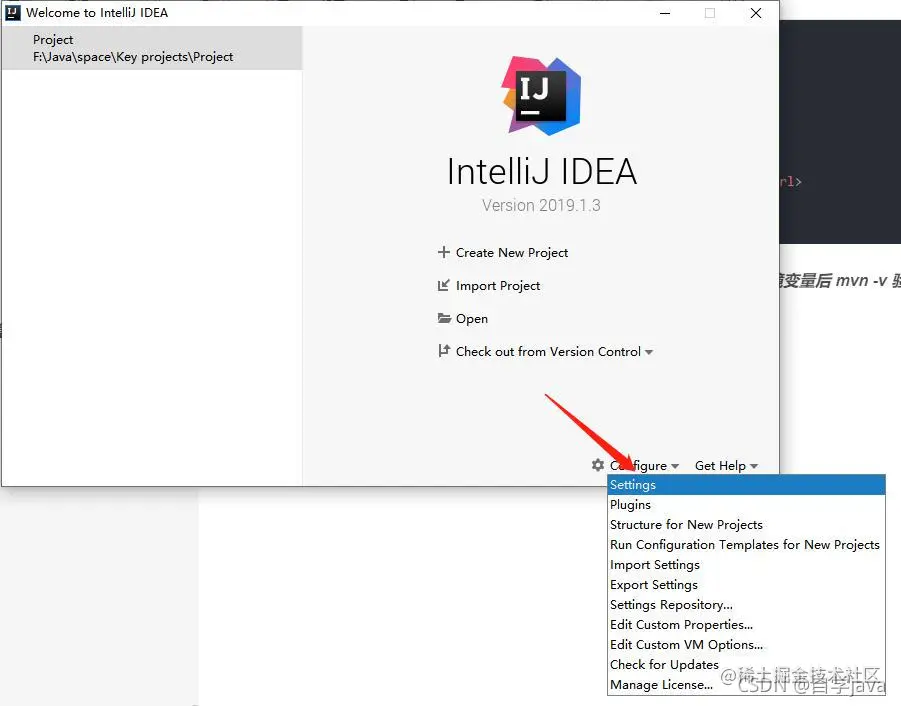This screenshot has width=901, height=706.
Task: Click the Version 2019.1.3 text
Action: (x=541, y=206)
